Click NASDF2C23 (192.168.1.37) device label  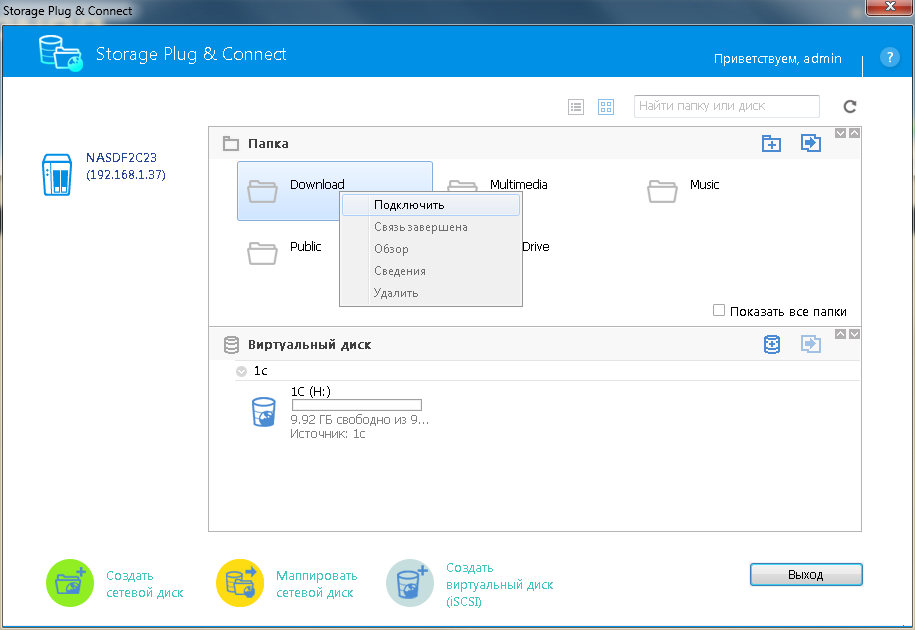point(125,166)
